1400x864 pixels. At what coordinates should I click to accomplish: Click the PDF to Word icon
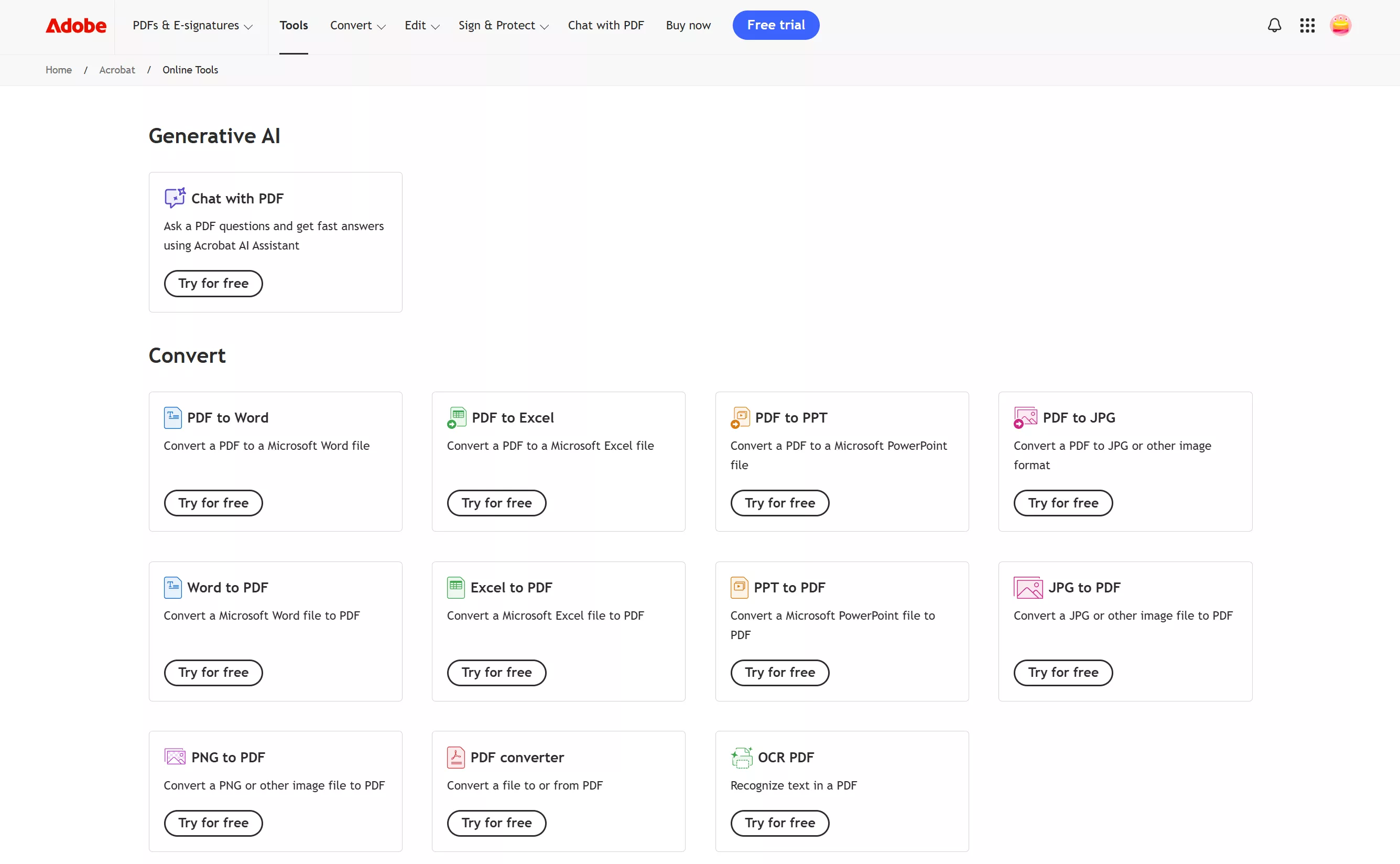pos(172,418)
